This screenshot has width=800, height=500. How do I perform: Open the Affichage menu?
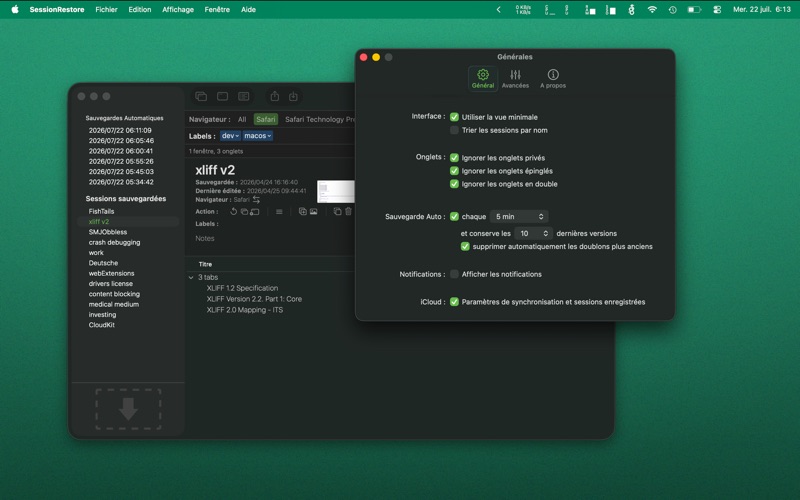coord(178,9)
